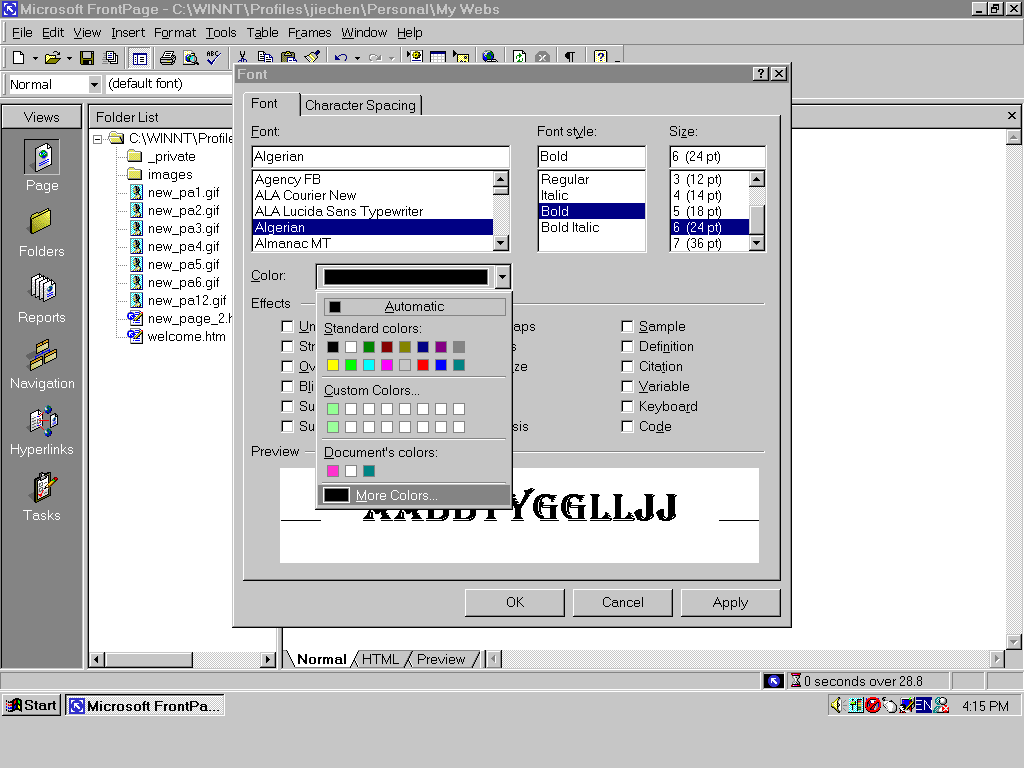Switch to the Character Spacing tab

click(360, 105)
